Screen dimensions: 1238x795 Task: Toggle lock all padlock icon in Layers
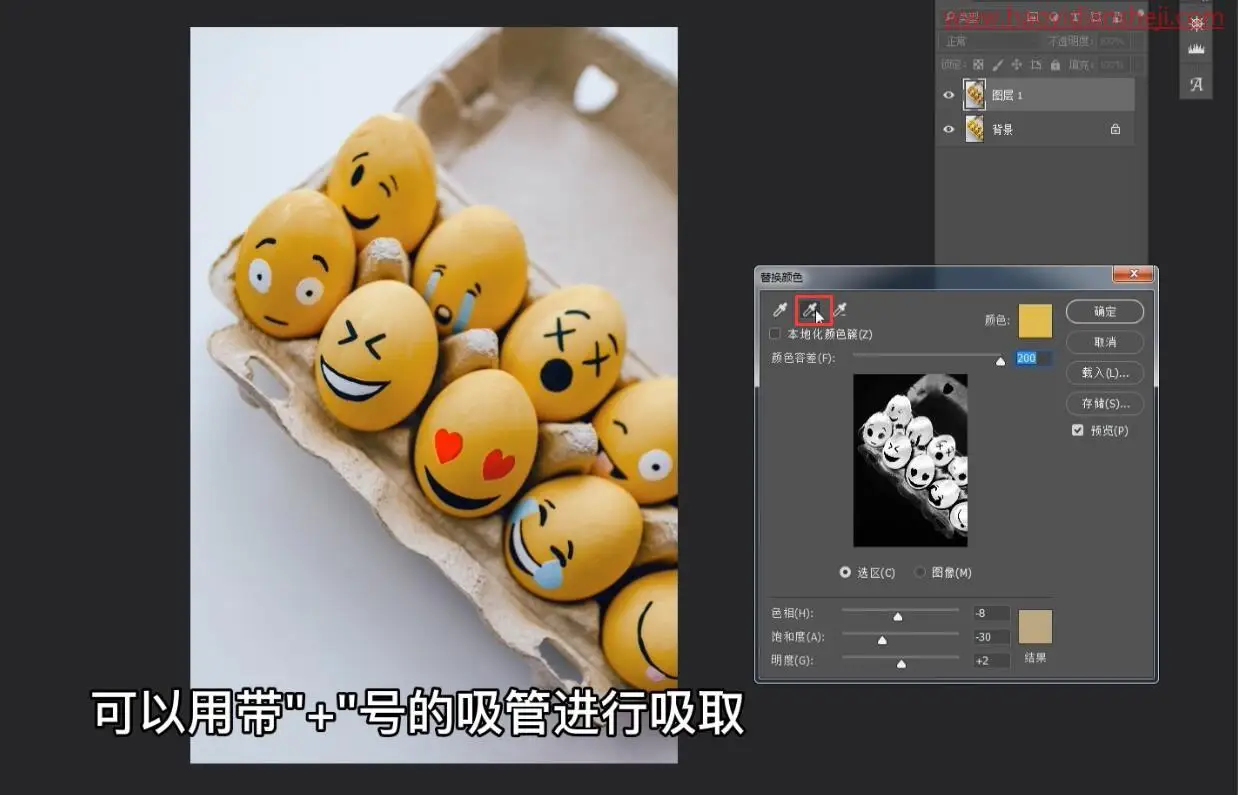1053,65
